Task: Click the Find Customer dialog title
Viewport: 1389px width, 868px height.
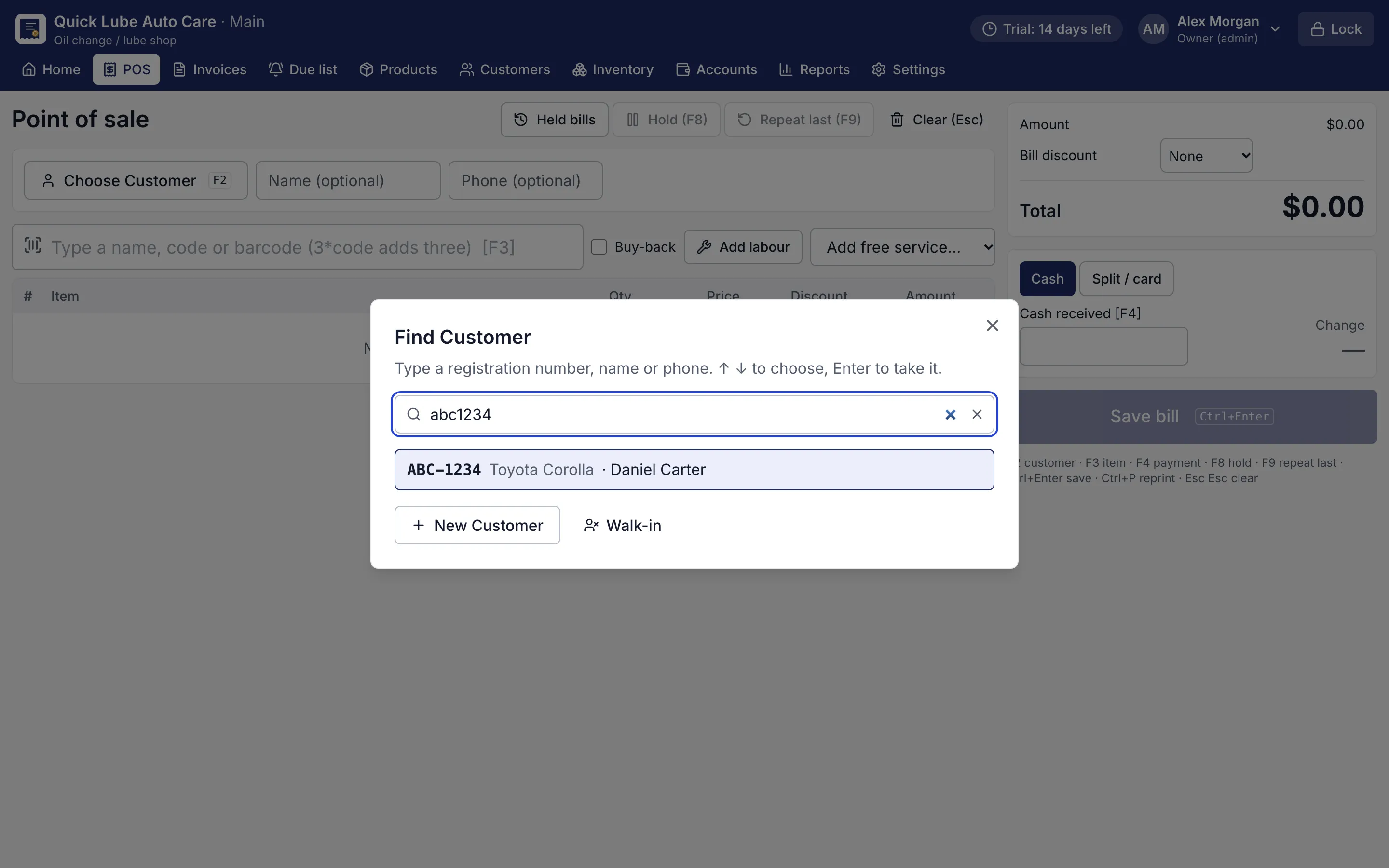Action: tap(463, 337)
